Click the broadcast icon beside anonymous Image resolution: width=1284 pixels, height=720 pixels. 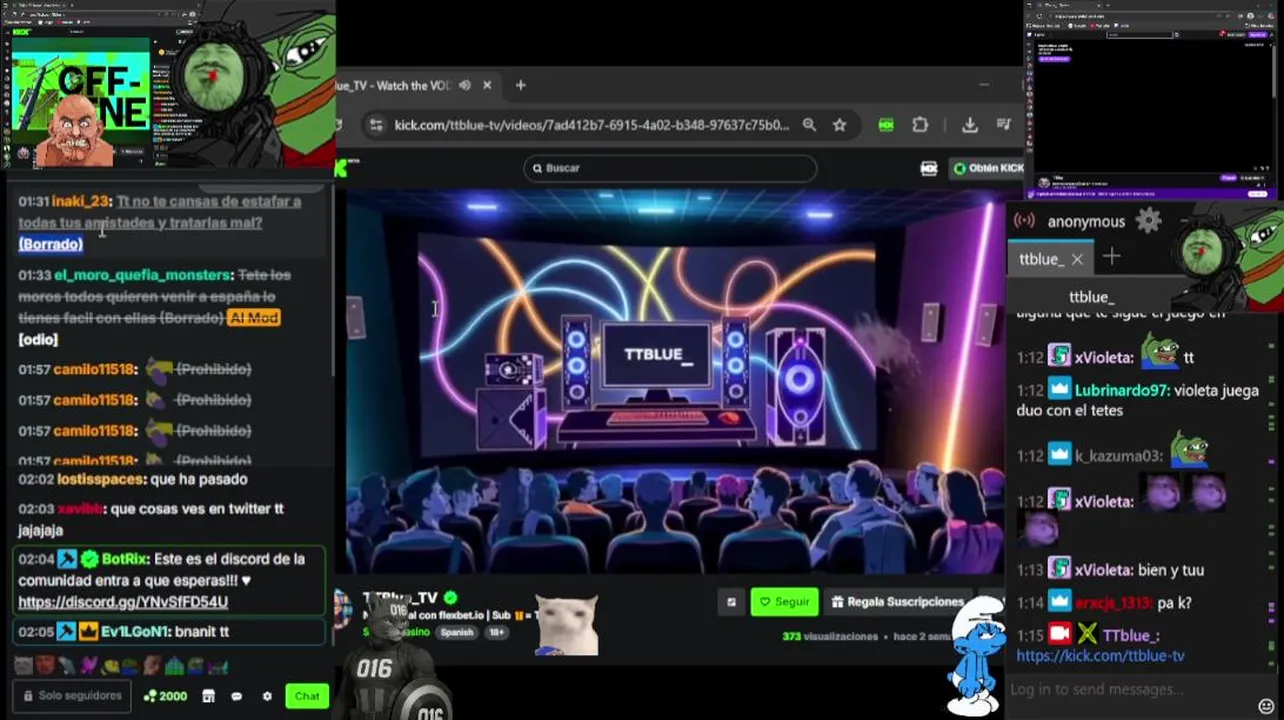tap(1024, 221)
